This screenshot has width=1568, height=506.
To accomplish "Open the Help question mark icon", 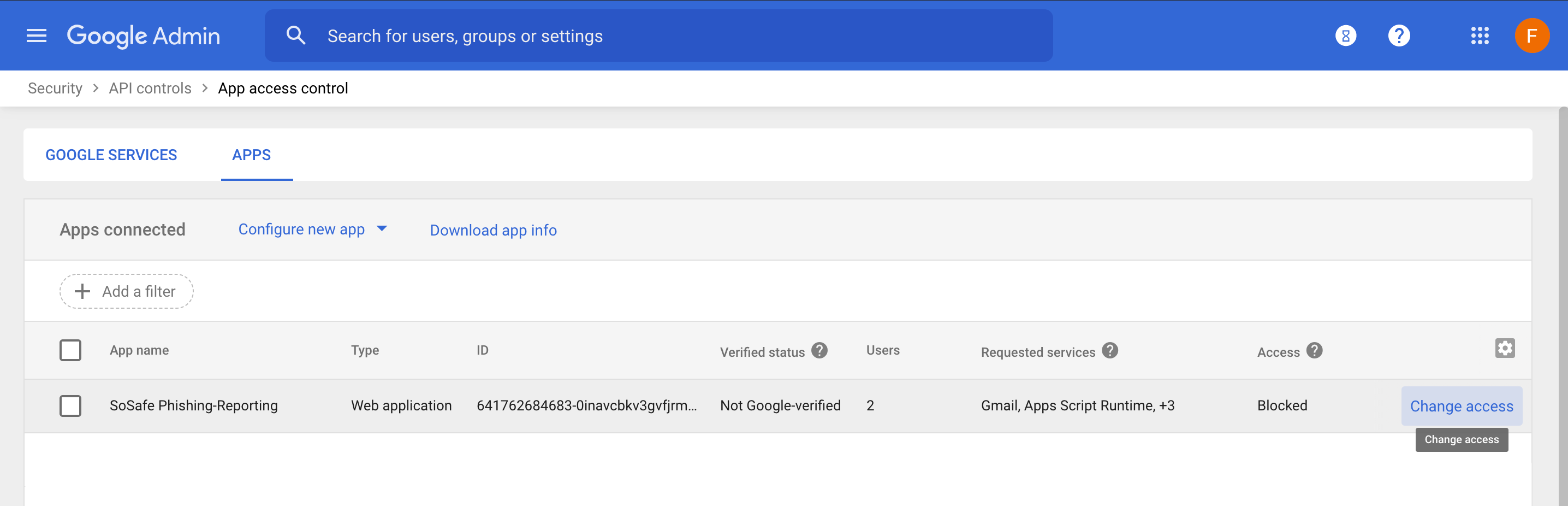I will coord(1399,36).
